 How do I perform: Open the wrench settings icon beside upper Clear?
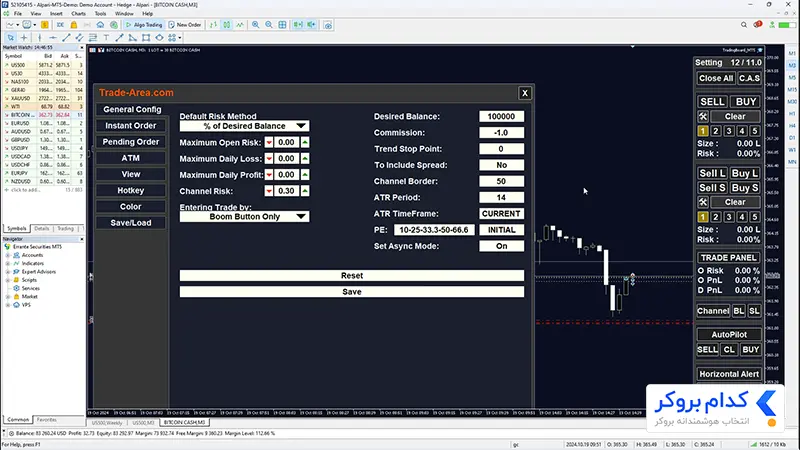[x=703, y=116]
